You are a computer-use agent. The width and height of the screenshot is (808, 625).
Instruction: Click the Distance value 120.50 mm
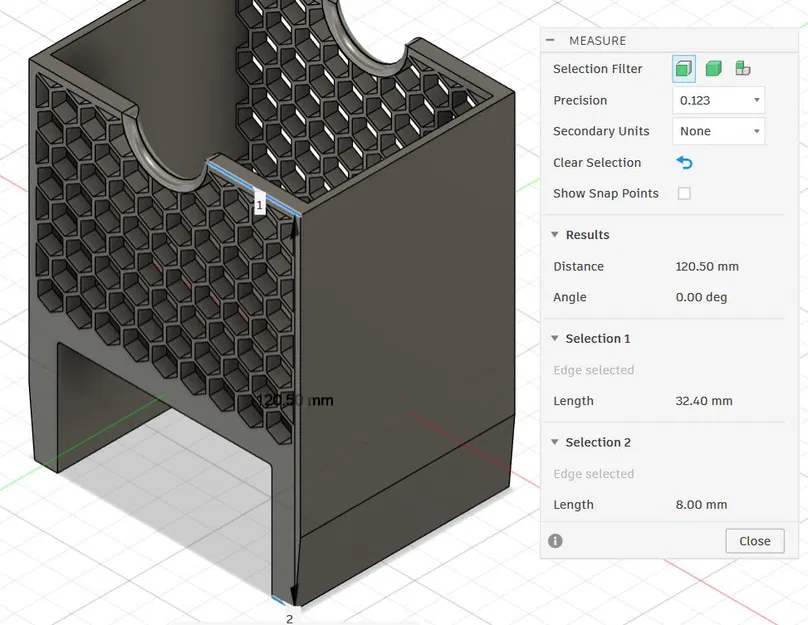click(x=707, y=267)
